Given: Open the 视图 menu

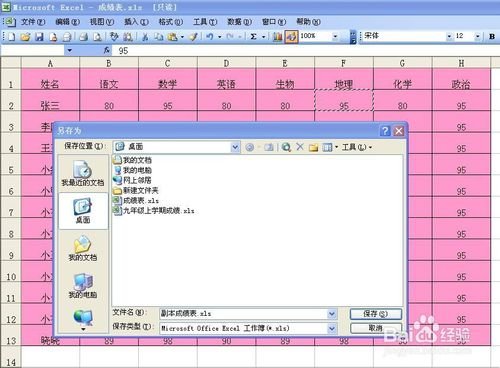Looking at the screenshot, I should [102, 22].
